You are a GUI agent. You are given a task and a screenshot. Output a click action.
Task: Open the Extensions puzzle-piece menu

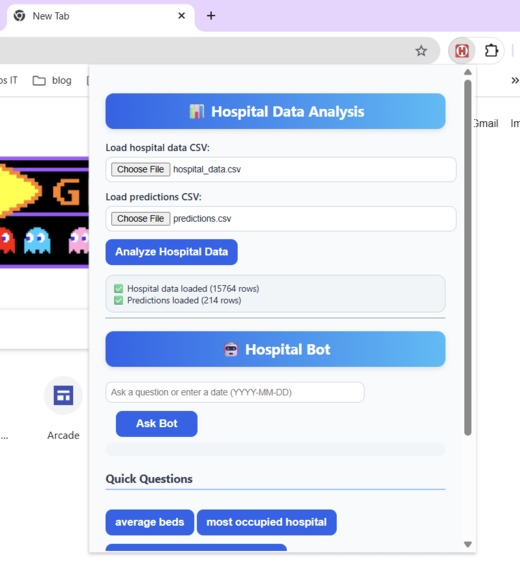[x=491, y=51]
